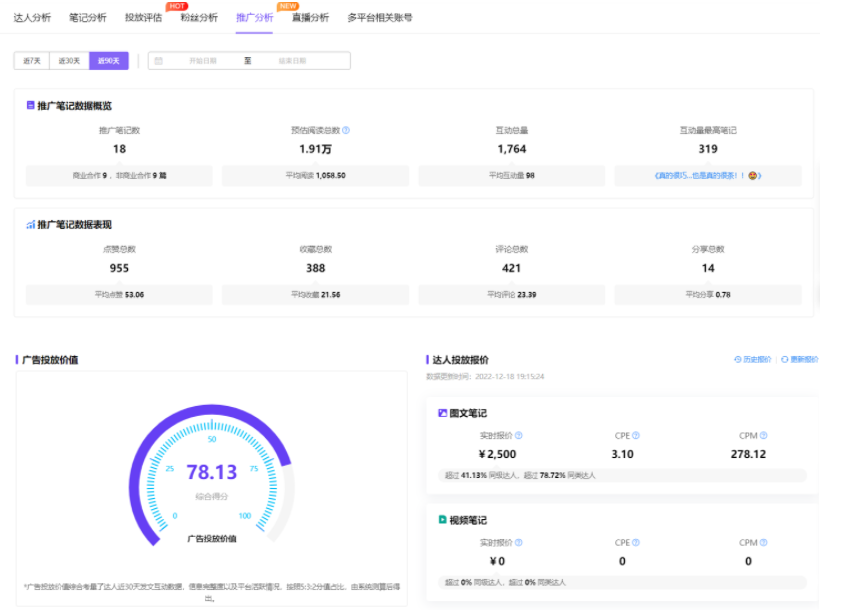
Task: Click the 历史报价 link
Action: 753,359
